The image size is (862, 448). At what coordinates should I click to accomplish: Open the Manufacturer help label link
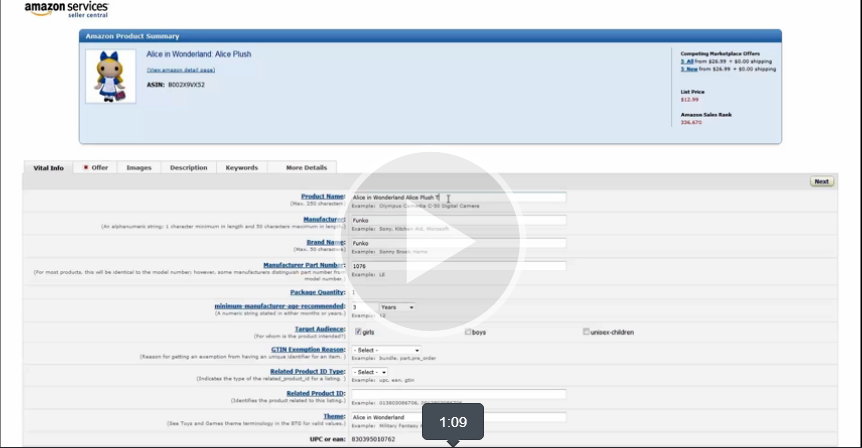click(x=324, y=219)
